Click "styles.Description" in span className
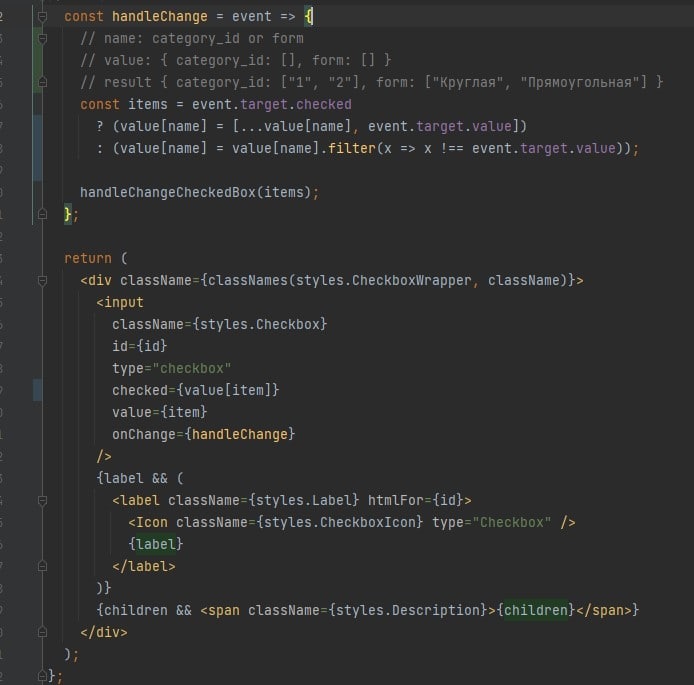This screenshot has height=685, width=694. pos(411,611)
